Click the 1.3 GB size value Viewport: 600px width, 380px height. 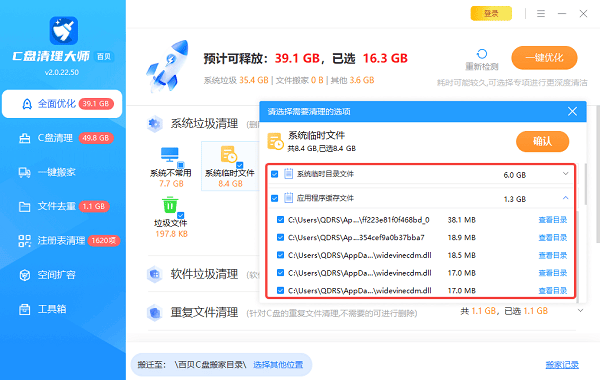pos(515,199)
